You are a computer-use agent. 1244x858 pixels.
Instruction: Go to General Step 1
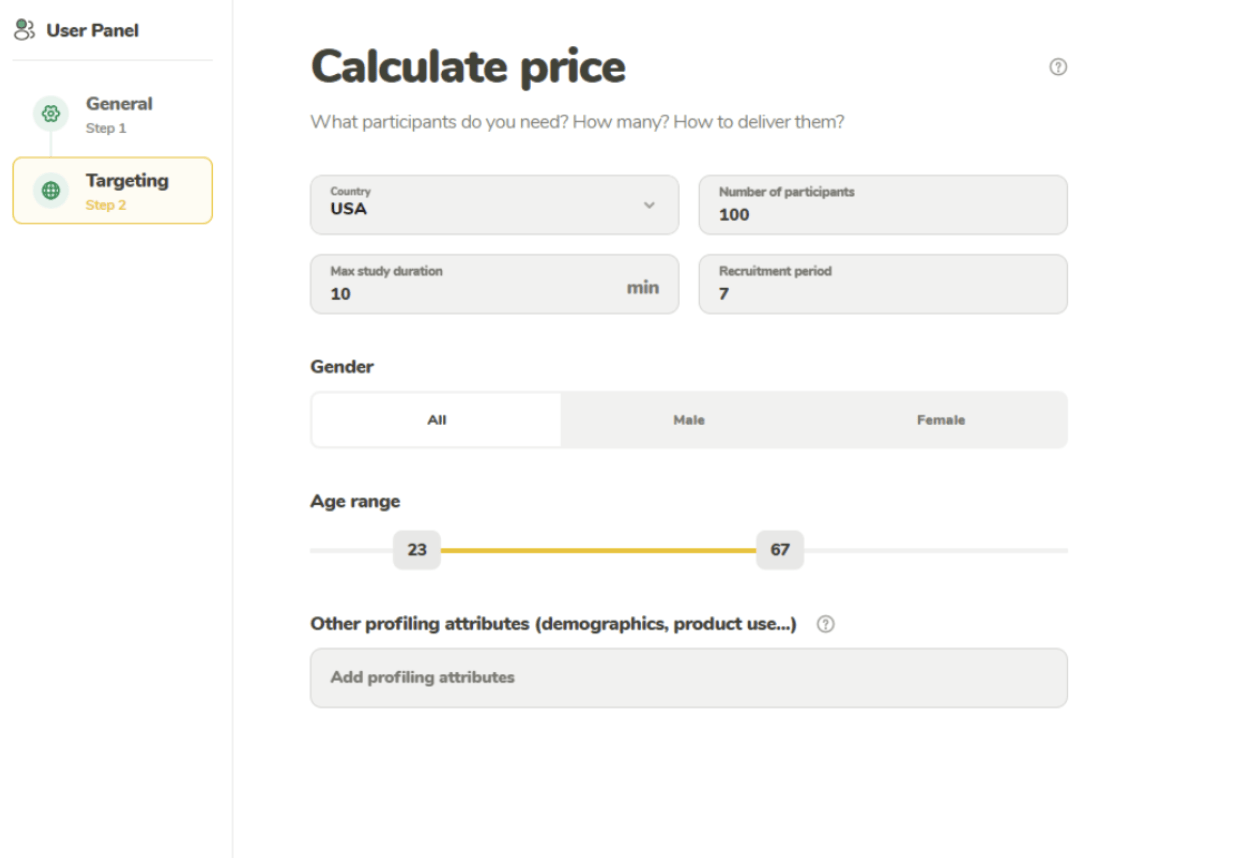coord(119,114)
